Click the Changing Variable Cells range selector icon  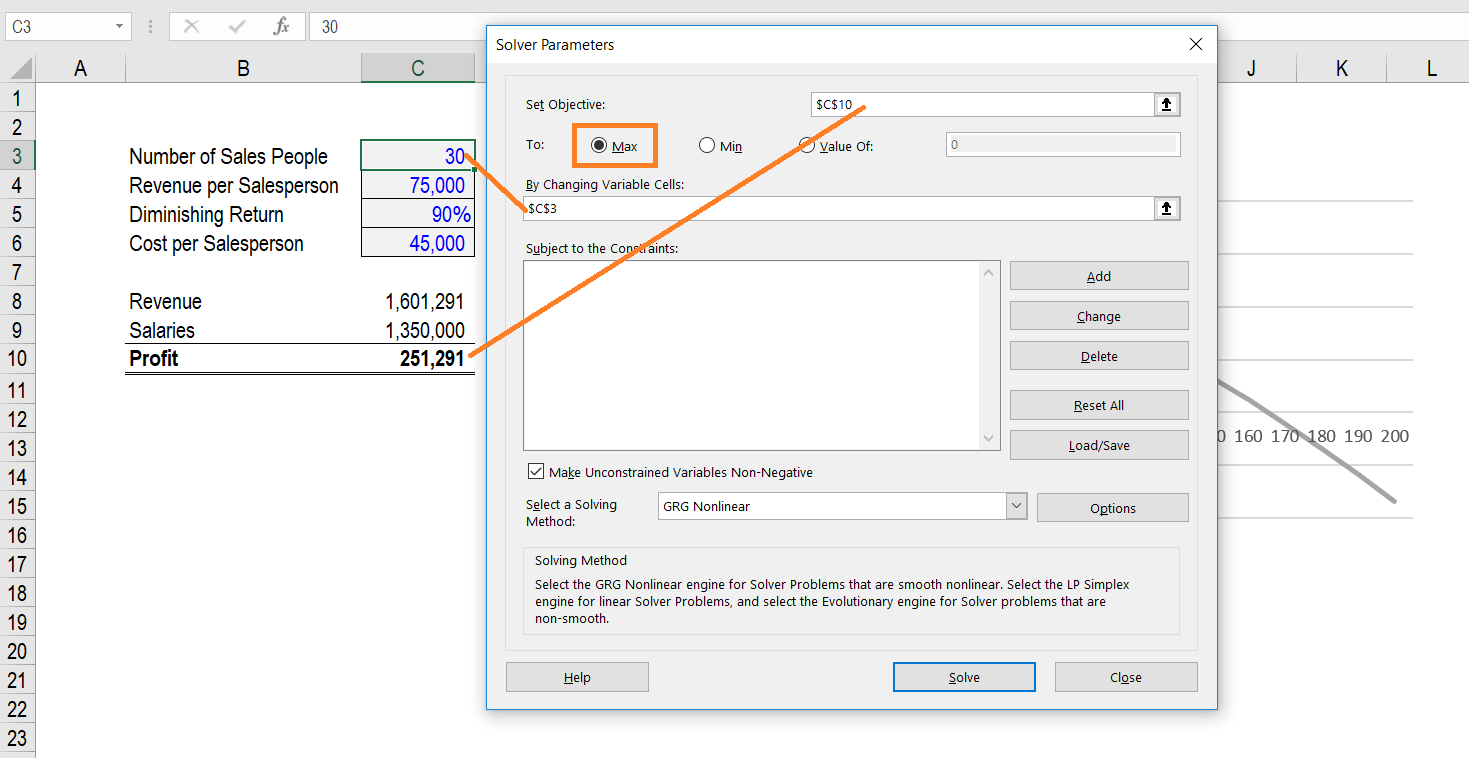click(1167, 208)
